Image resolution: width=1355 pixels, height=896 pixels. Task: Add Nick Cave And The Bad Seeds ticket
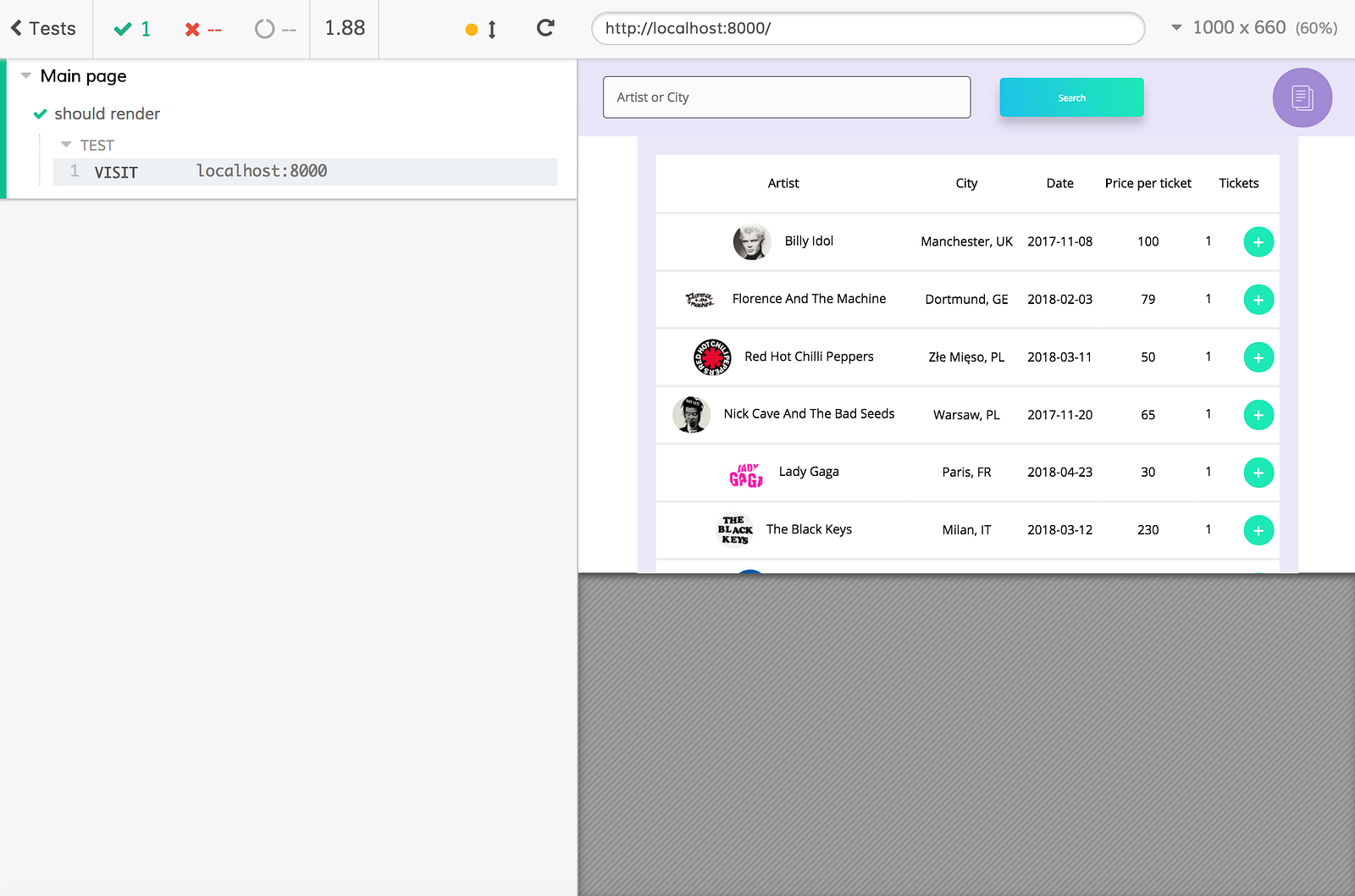1258,415
